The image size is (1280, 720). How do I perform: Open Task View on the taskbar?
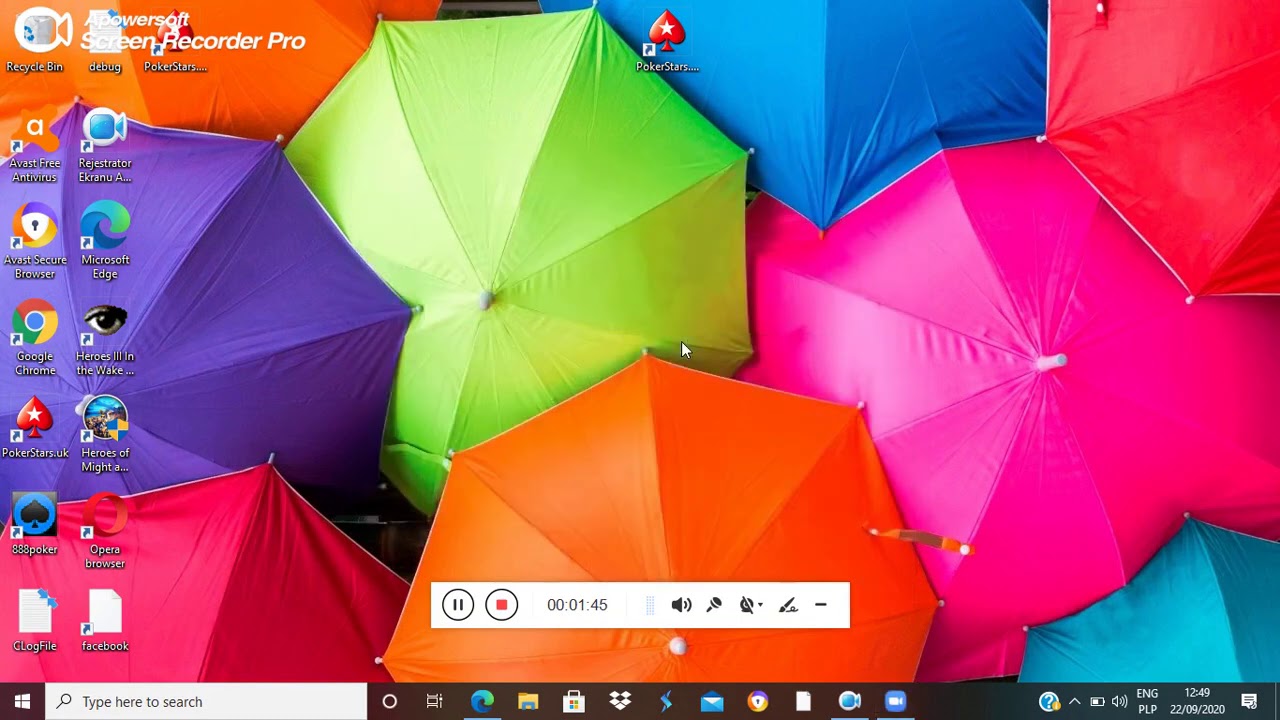click(434, 702)
